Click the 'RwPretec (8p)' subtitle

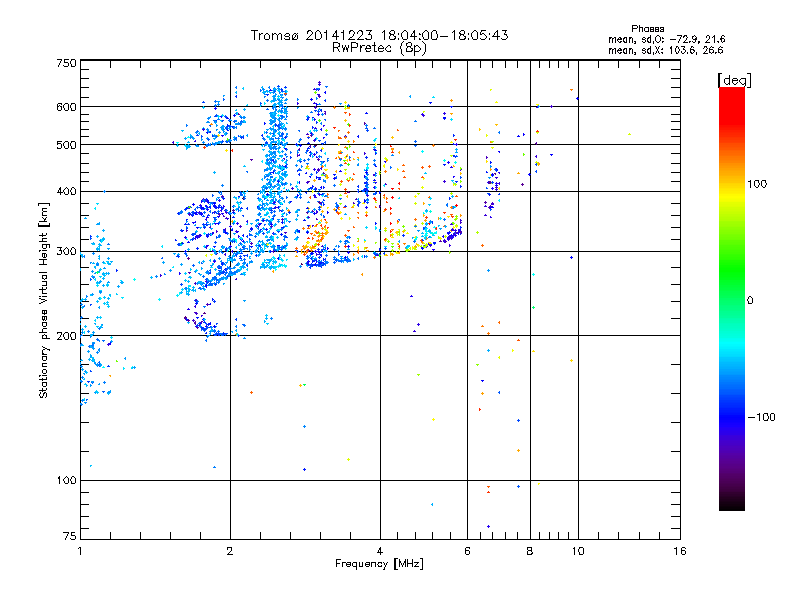coord(379,48)
